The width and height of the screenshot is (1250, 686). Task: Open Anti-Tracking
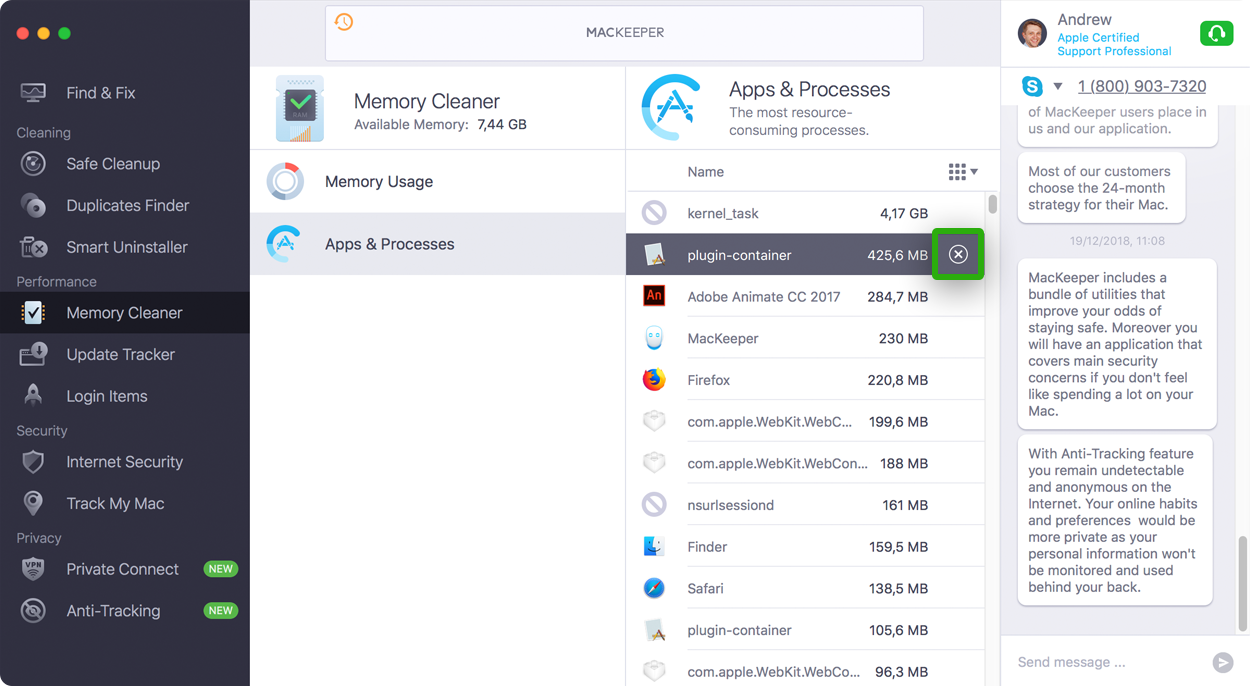pyautogui.click(x=113, y=611)
